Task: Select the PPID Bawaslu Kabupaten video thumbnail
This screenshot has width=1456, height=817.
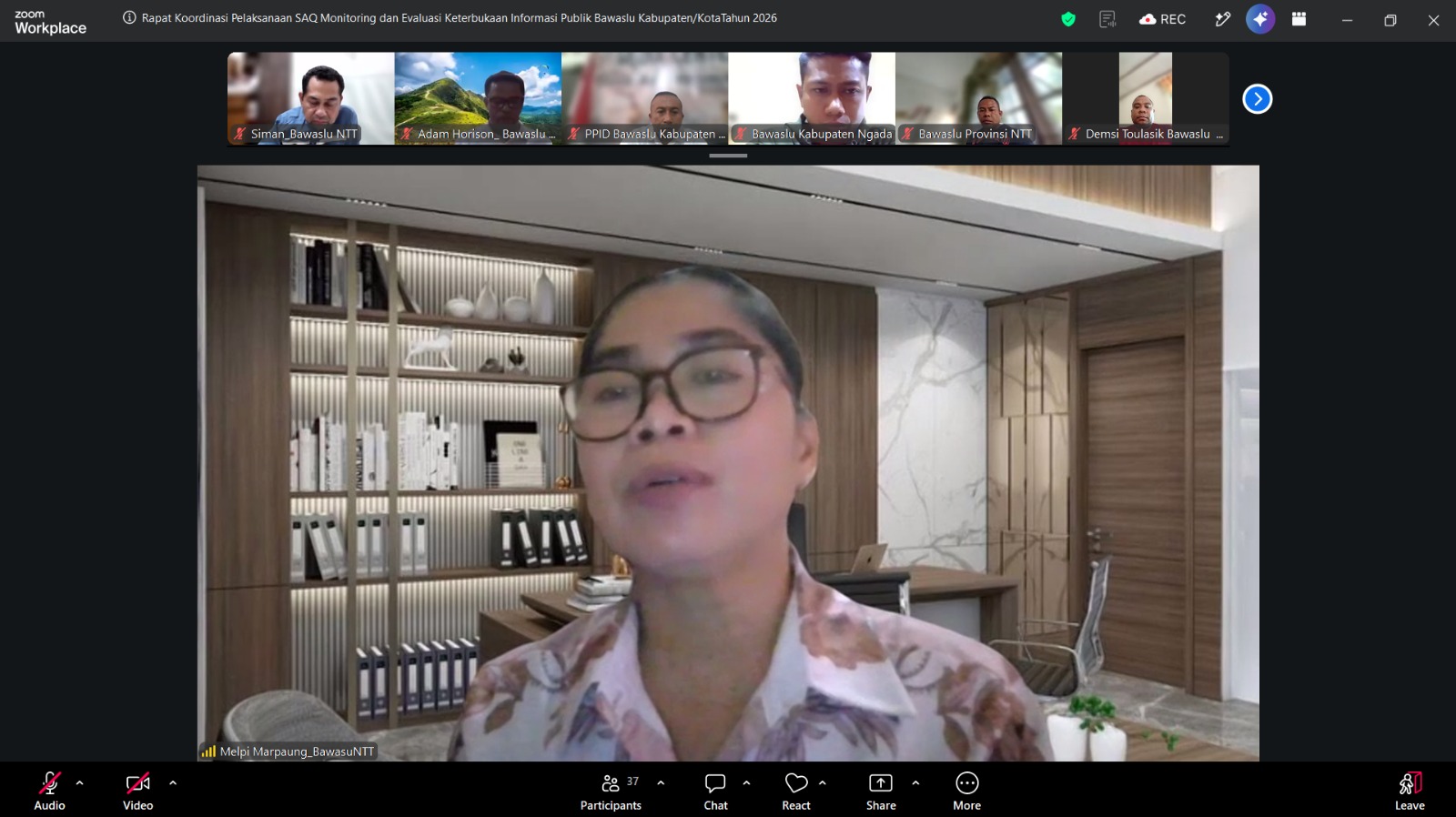Action: tap(644, 98)
